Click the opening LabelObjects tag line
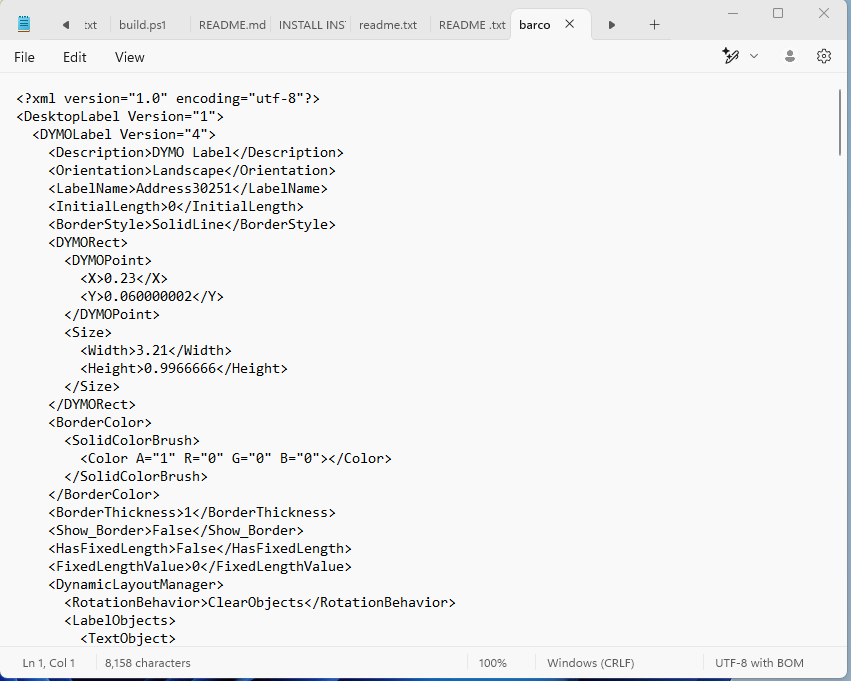This screenshot has height=681, width=851. [x=120, y=620]
